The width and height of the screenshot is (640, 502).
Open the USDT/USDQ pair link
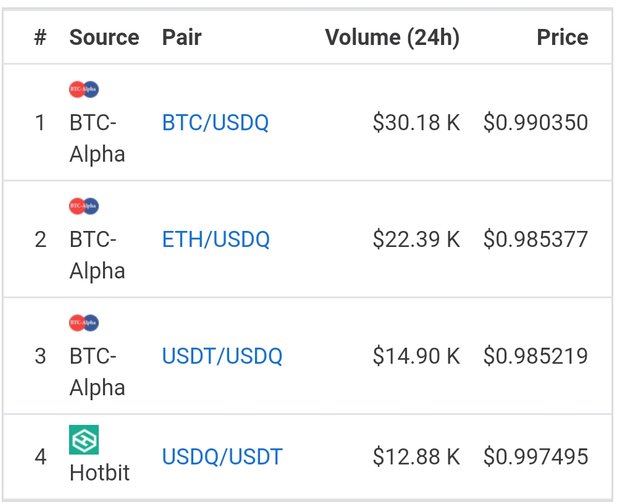click(x=222, y=356)
